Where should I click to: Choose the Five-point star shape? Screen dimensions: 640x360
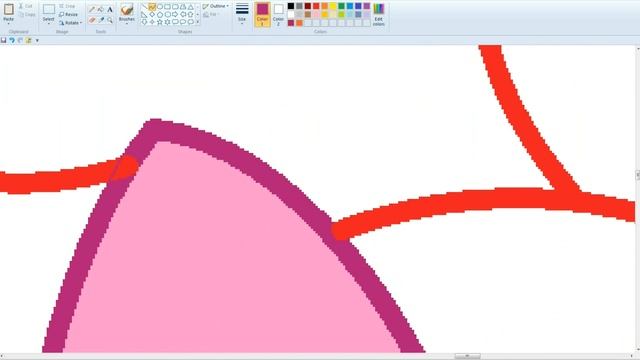160,22
